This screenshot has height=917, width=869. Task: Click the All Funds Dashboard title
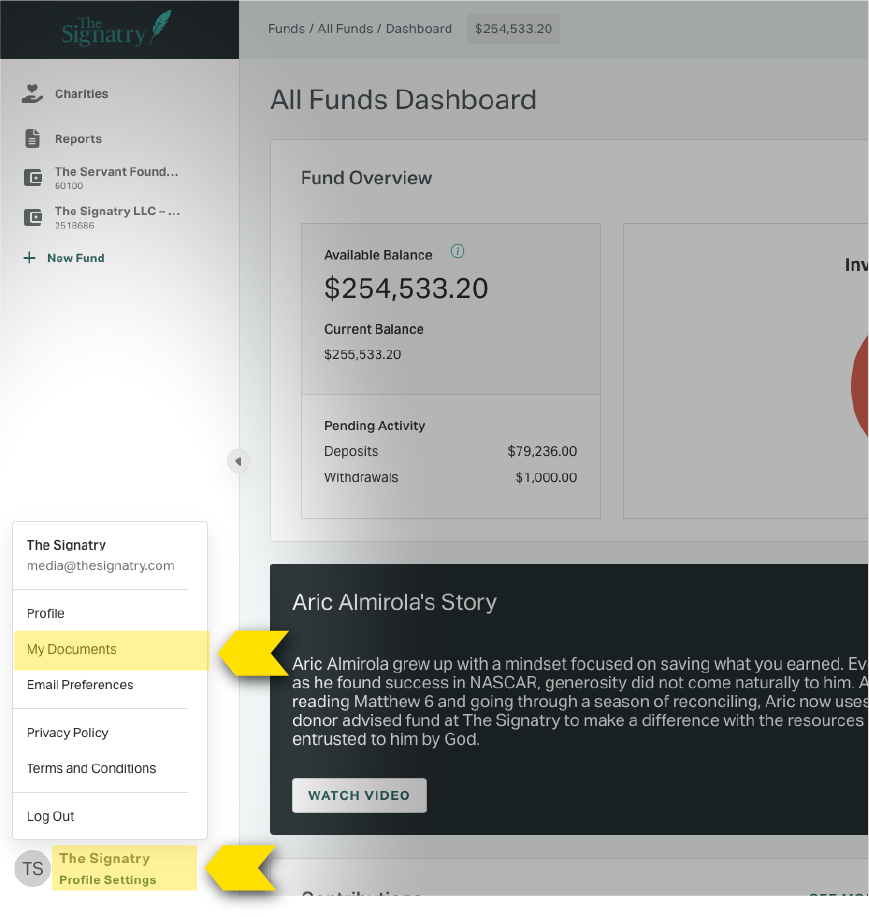pos(404,100)
